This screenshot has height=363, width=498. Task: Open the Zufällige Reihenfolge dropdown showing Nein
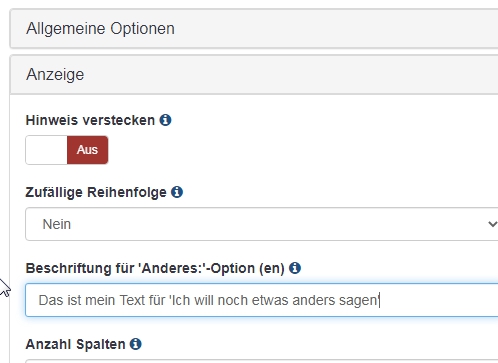point(262,224)
